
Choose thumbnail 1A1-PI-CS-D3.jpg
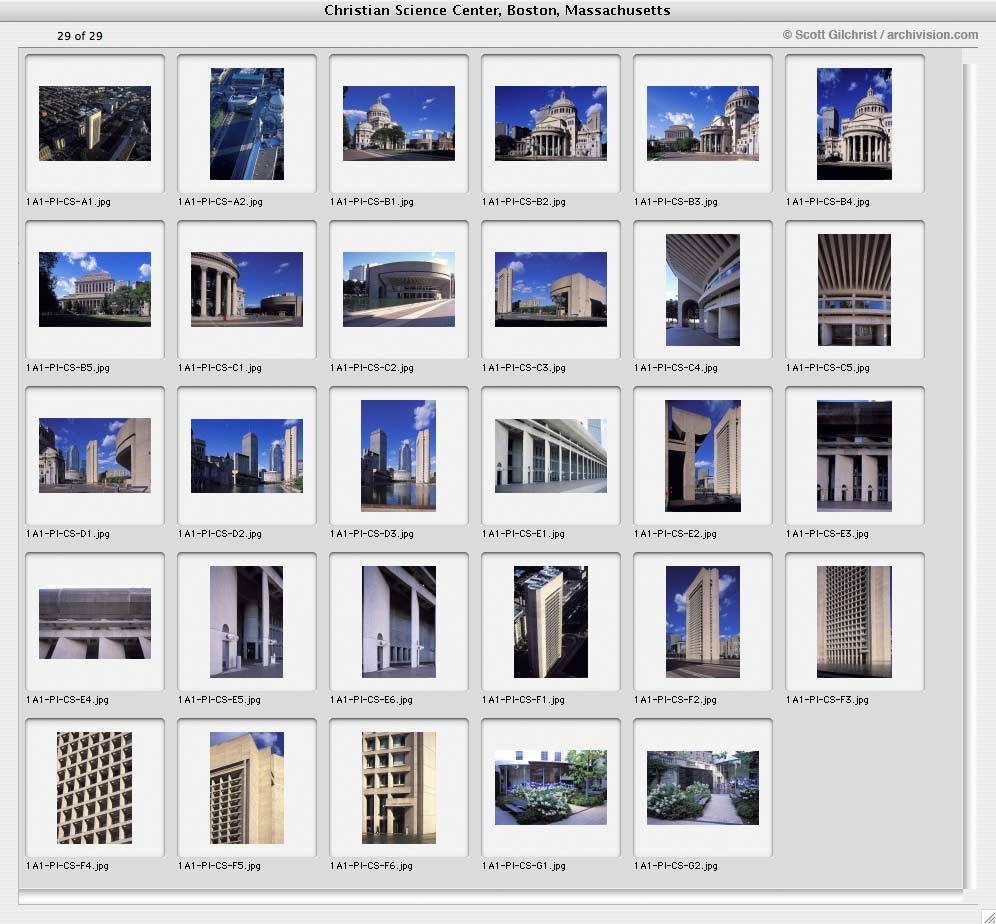398,455
